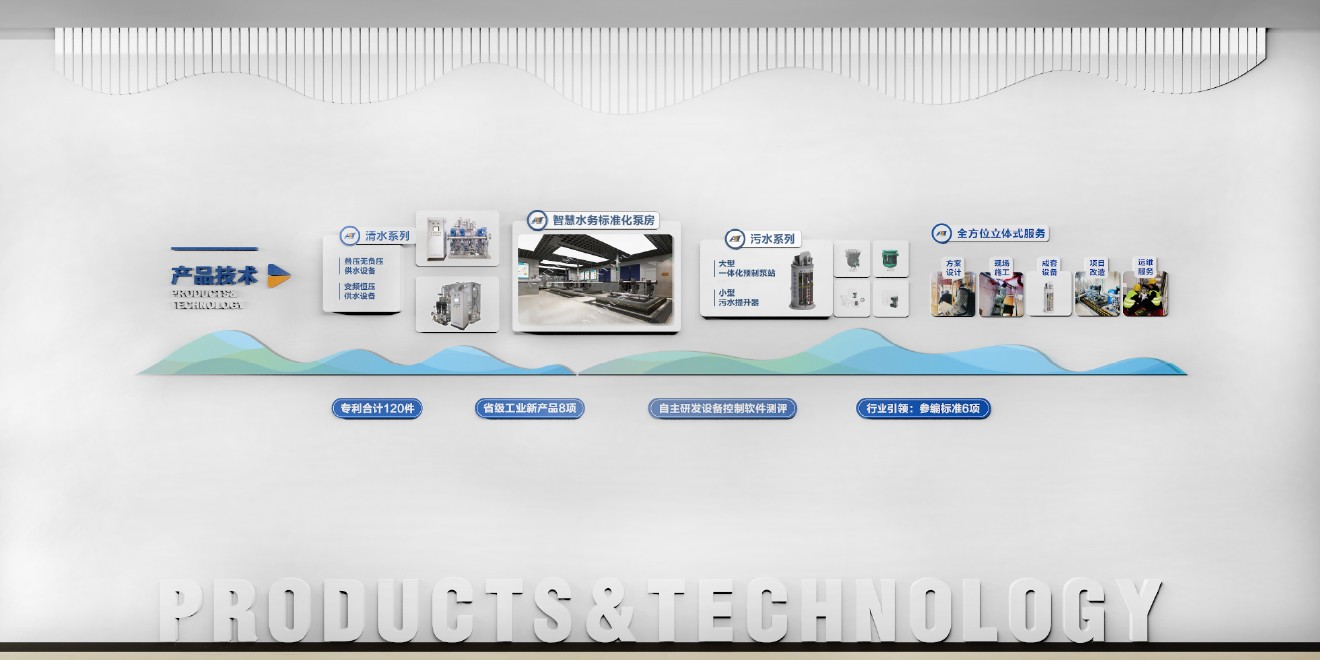This screenshot has width=1320, height=660.
Task: Click the 产品技术 title
Action: pos(215,275)
